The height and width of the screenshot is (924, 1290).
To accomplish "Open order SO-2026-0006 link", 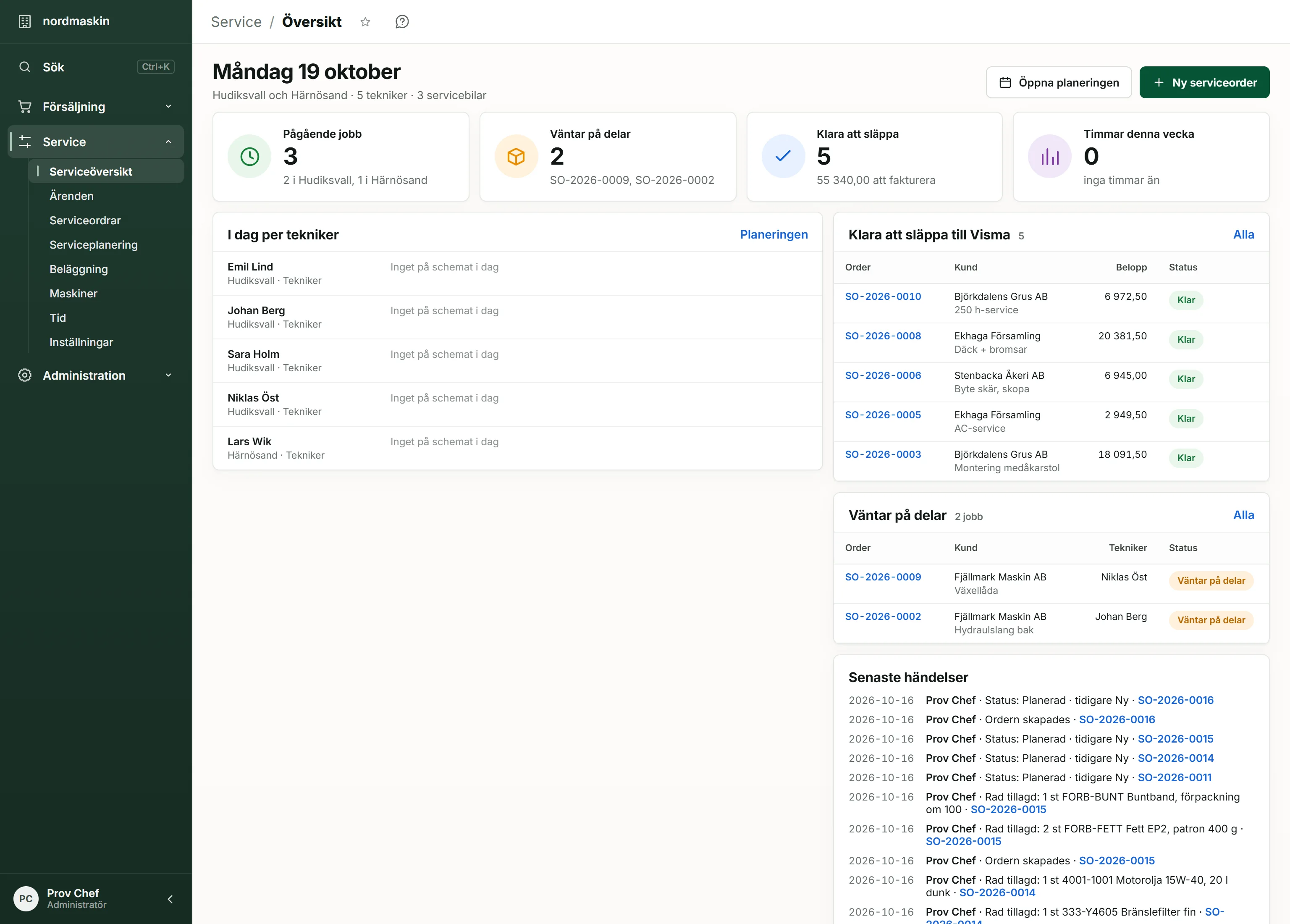I will tap(883, 375).
